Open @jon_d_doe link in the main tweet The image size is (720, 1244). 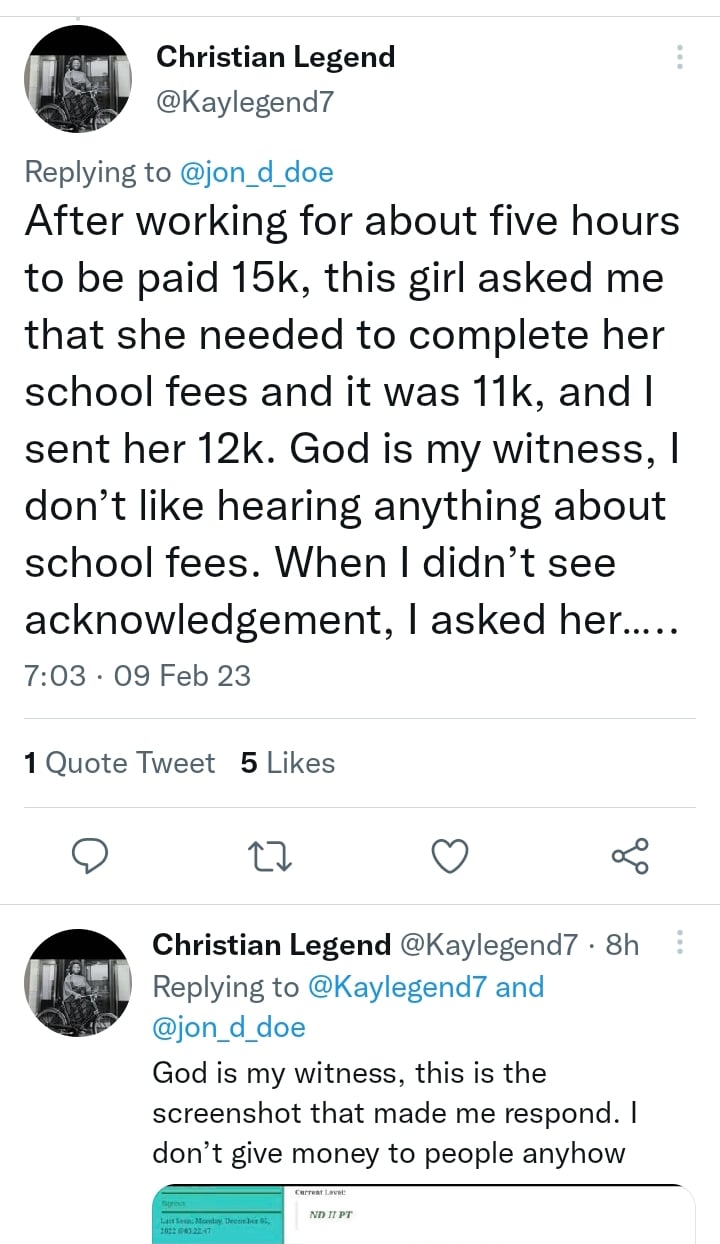(256, 173)
